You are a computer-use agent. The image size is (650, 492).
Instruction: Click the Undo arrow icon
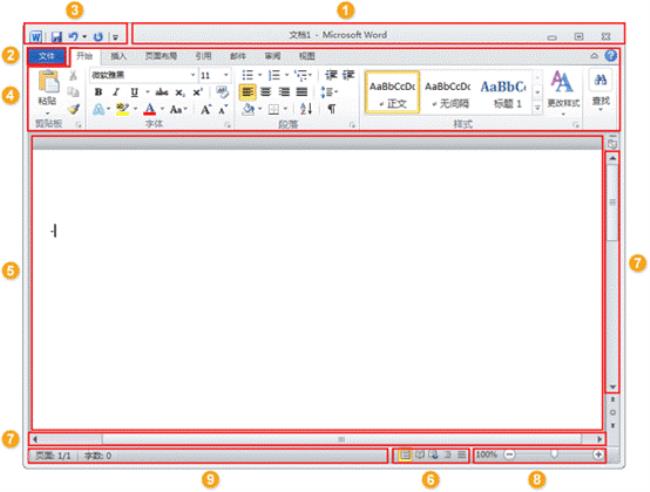[73, 36]
